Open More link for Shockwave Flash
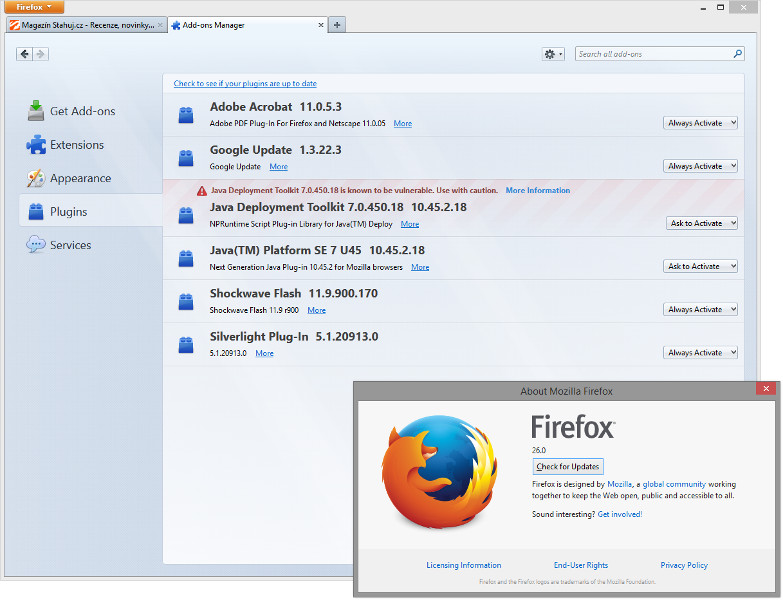 [x=317, y=310]
